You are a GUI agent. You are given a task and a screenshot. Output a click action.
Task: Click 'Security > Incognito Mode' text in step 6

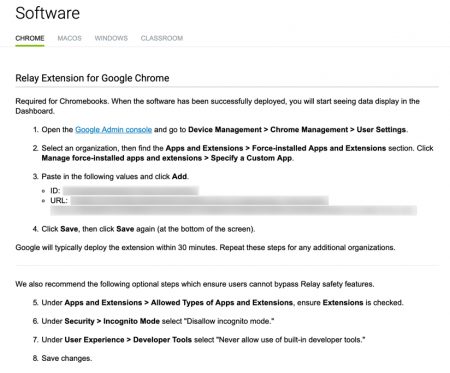point(112,321)
